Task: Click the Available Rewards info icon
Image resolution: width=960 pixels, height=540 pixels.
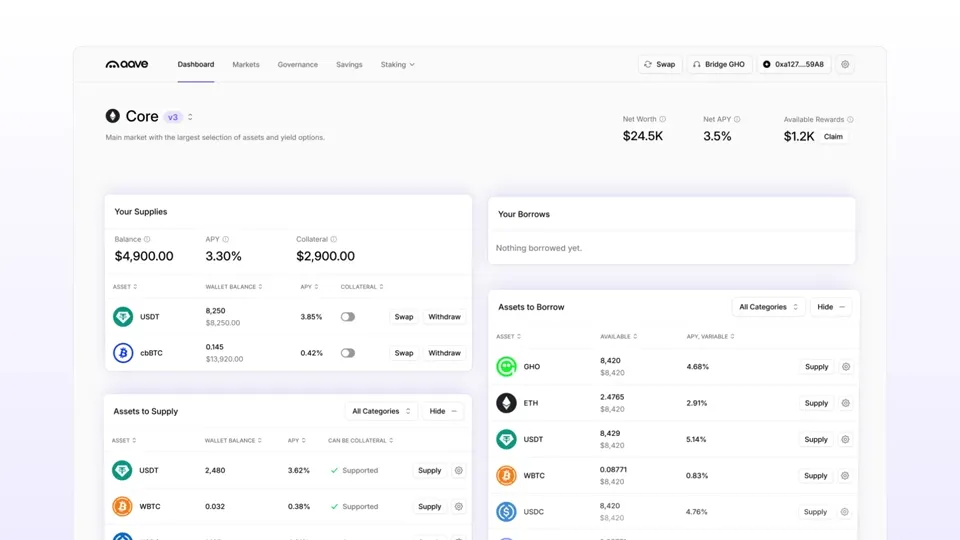Action: point(850,119)
